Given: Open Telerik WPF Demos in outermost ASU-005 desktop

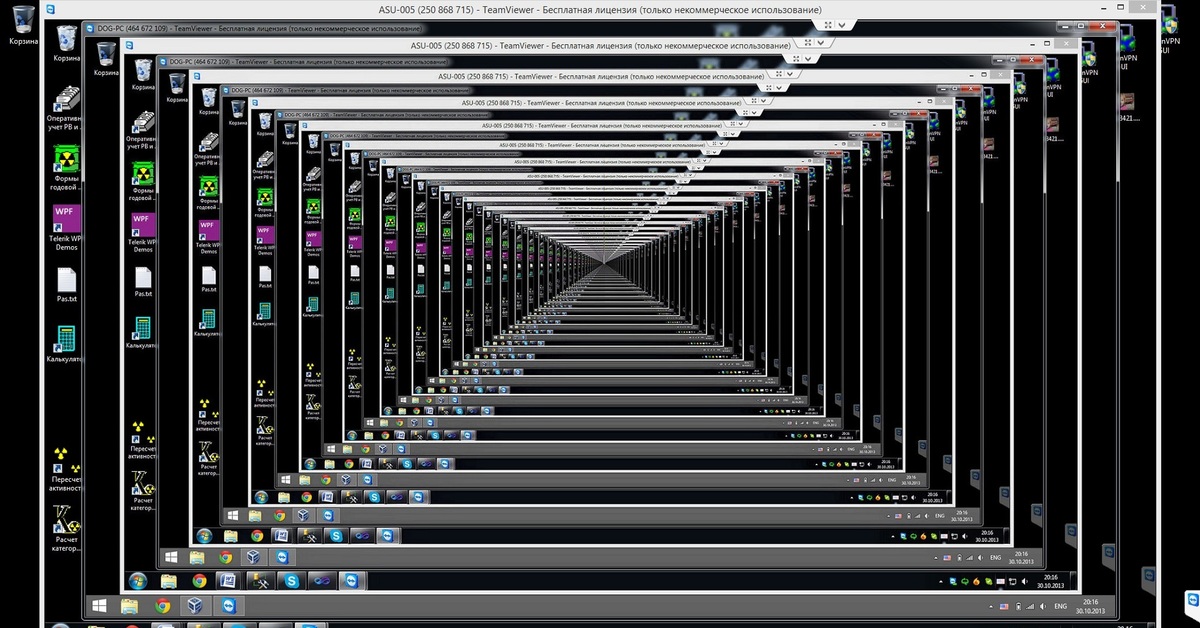Looking at the screenshot, I should [67, 228].
